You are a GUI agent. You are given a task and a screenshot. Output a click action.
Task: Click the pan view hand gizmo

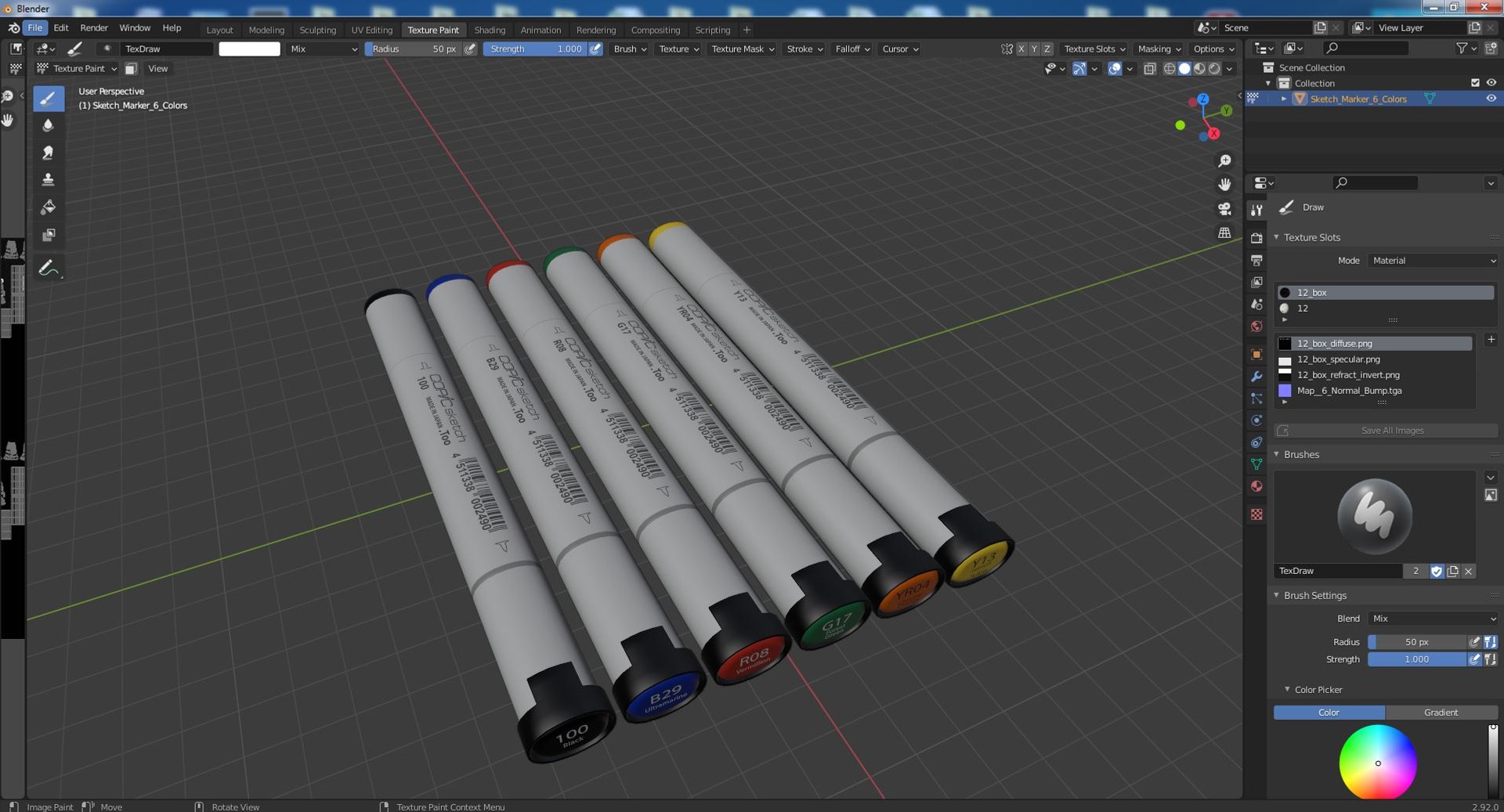tap(1224, 185)
